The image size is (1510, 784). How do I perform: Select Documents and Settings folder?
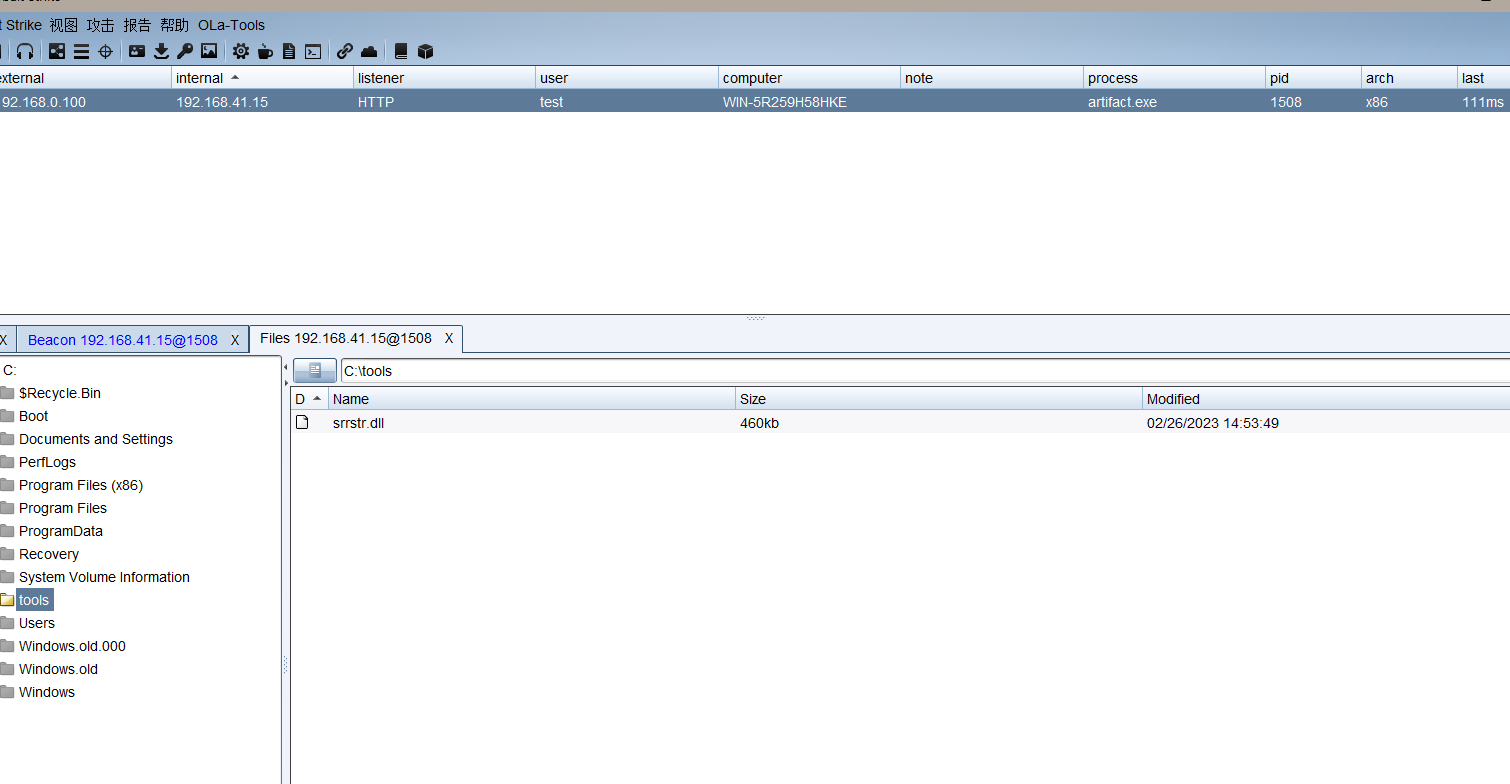point(95,439)
